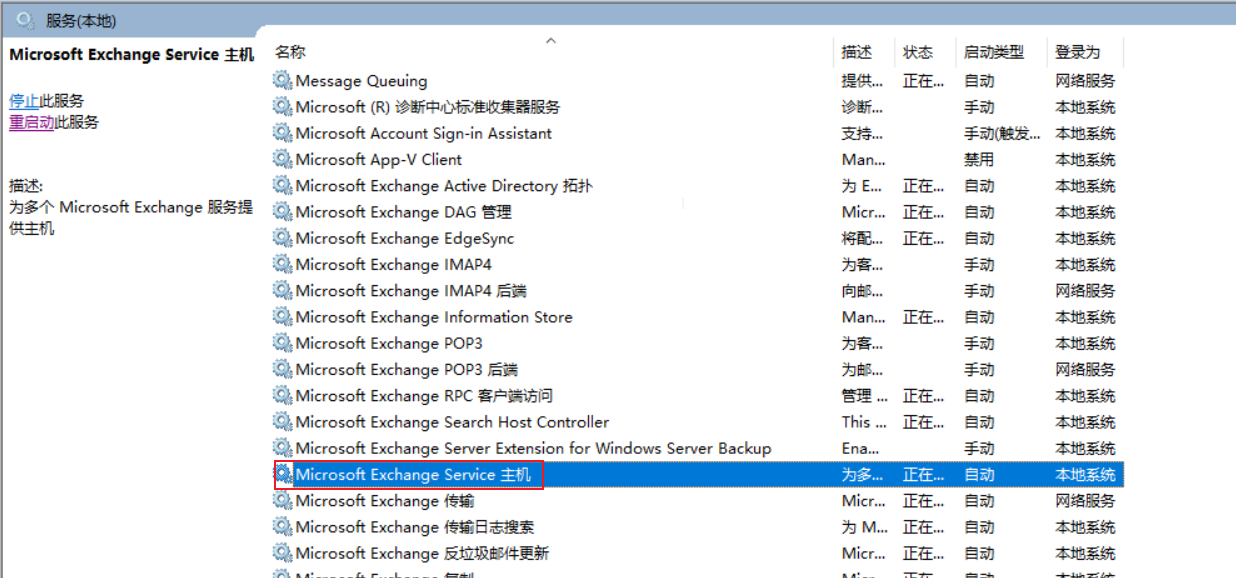Select the Microsoft Exchange EdgeSync gear icon
Viewport: 1236px width, 578px height.
click(x=283, y=239)
